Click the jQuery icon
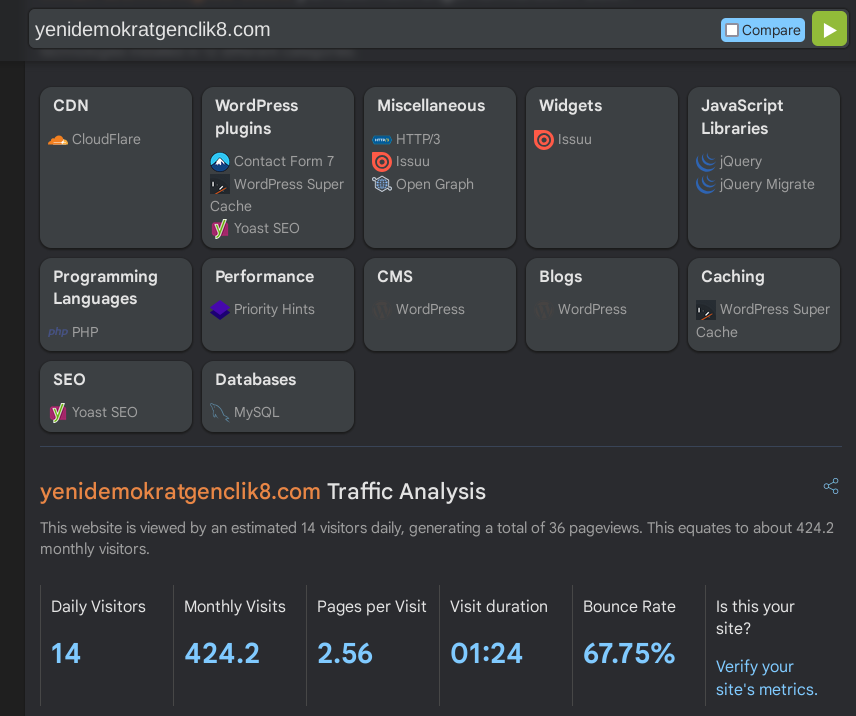The image size is (856, 716). (x=706, y=162)
